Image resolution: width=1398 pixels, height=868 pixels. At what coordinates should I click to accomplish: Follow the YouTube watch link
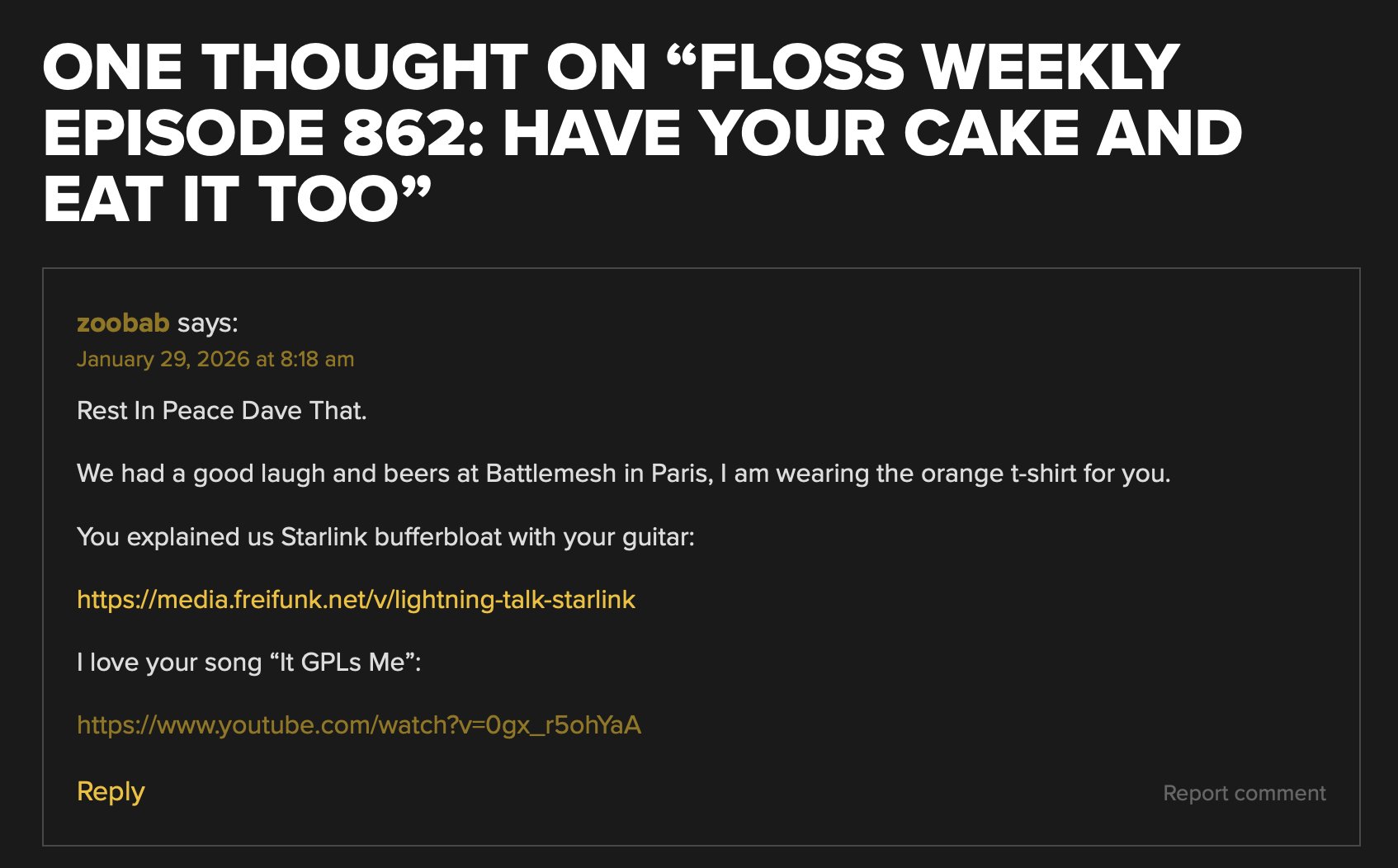[x=358, y=725]
